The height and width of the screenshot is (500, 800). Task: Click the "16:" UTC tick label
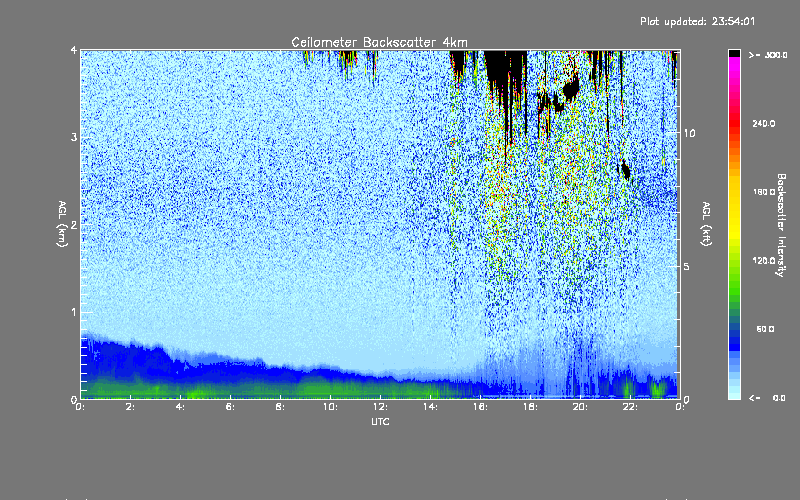tap(480, 407)
